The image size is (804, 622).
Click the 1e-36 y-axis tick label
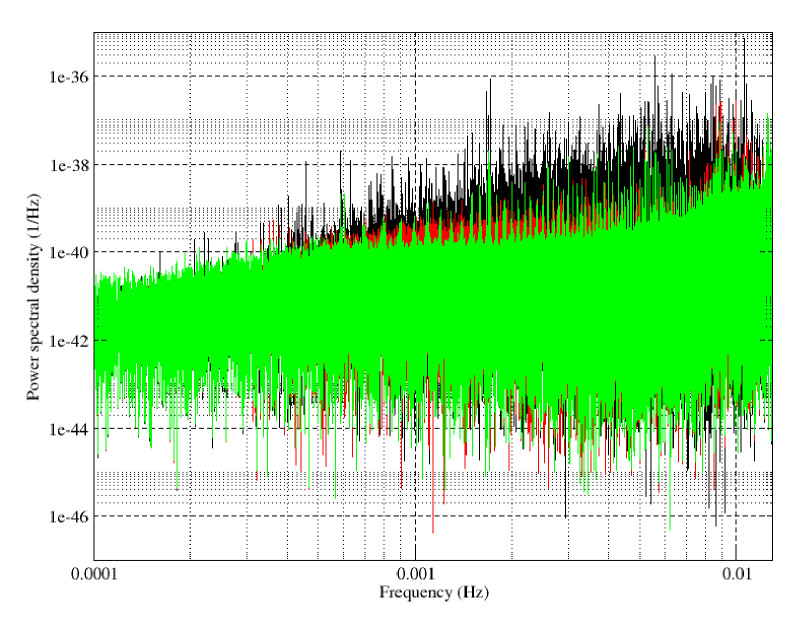pyautogui.click(x=69, y=77)
